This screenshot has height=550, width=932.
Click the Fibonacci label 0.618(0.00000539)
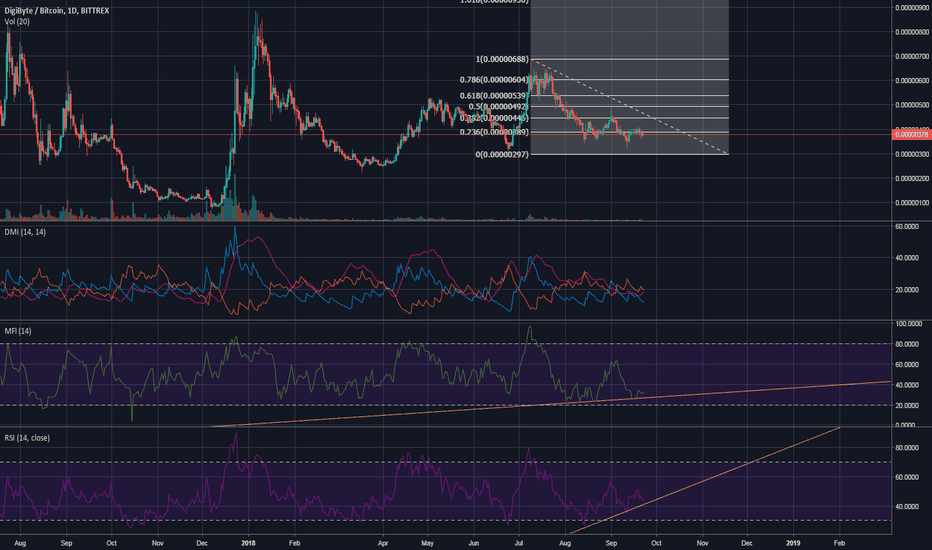[x=494, y=96]
